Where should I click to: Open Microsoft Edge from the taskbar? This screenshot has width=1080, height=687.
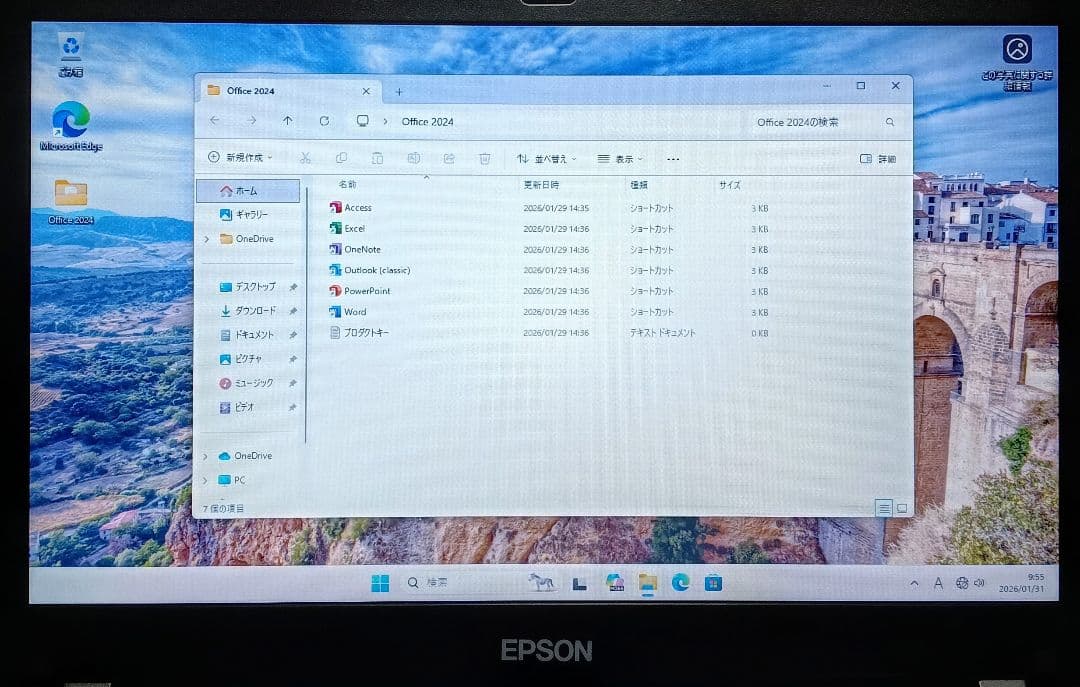pyautogui.click(x=682, y=581)
